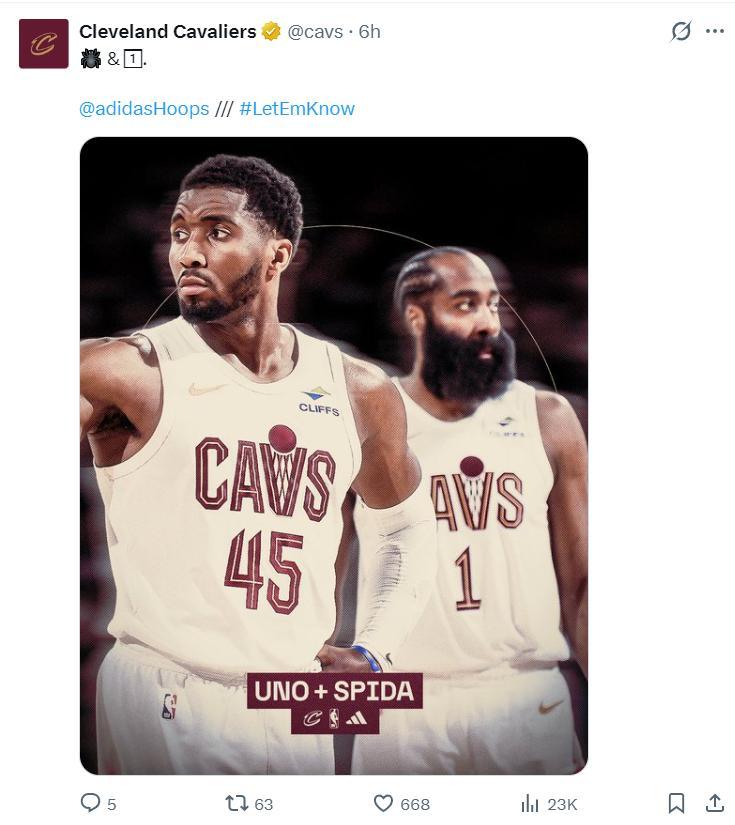Click the reply comment bubble icon

click(90, 803)
